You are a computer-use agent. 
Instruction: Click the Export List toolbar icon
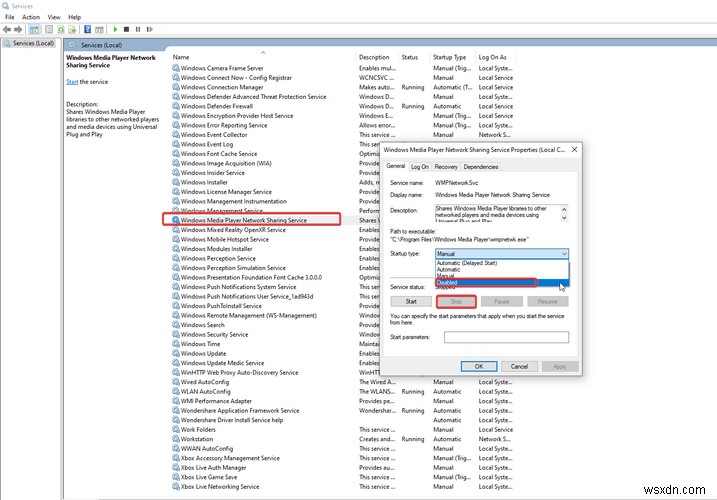point(72,29)
